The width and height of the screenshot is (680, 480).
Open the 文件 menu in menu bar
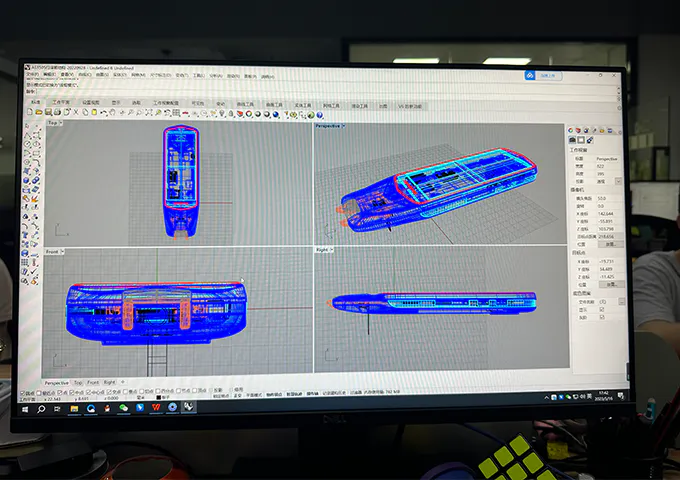pos(32,75)
